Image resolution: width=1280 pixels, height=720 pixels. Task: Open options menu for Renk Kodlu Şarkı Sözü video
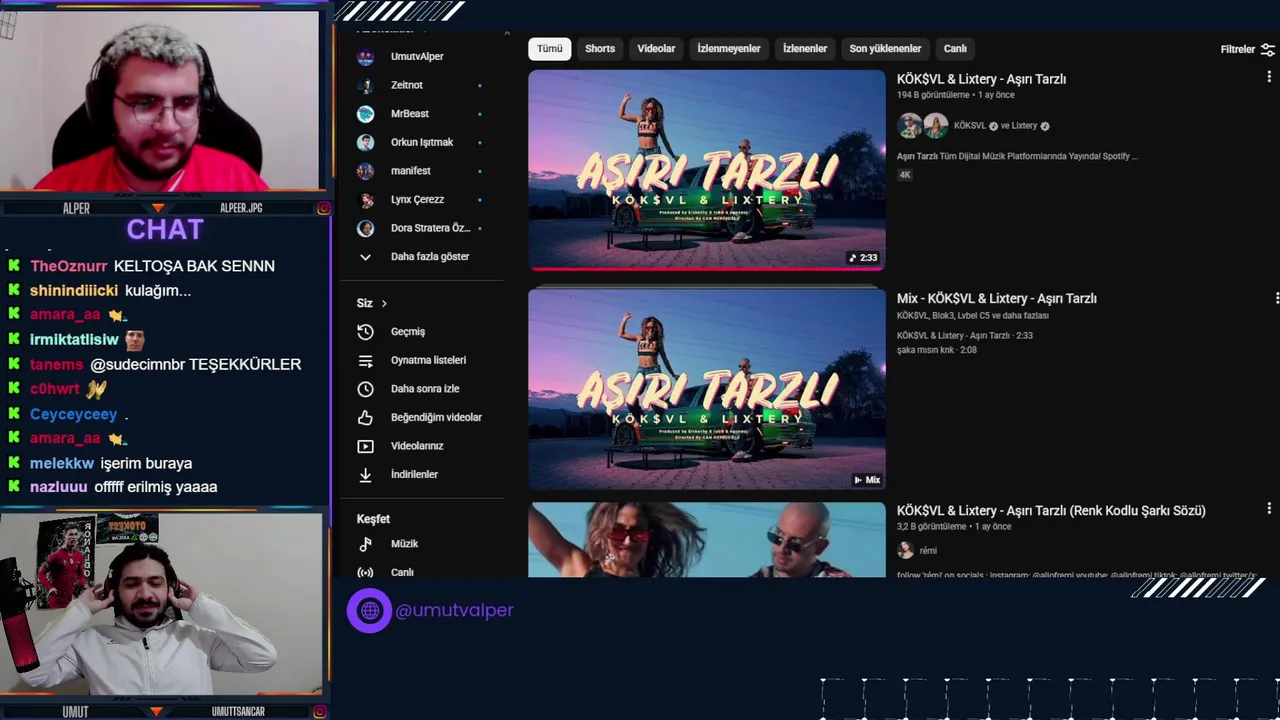click(1269, 509)
